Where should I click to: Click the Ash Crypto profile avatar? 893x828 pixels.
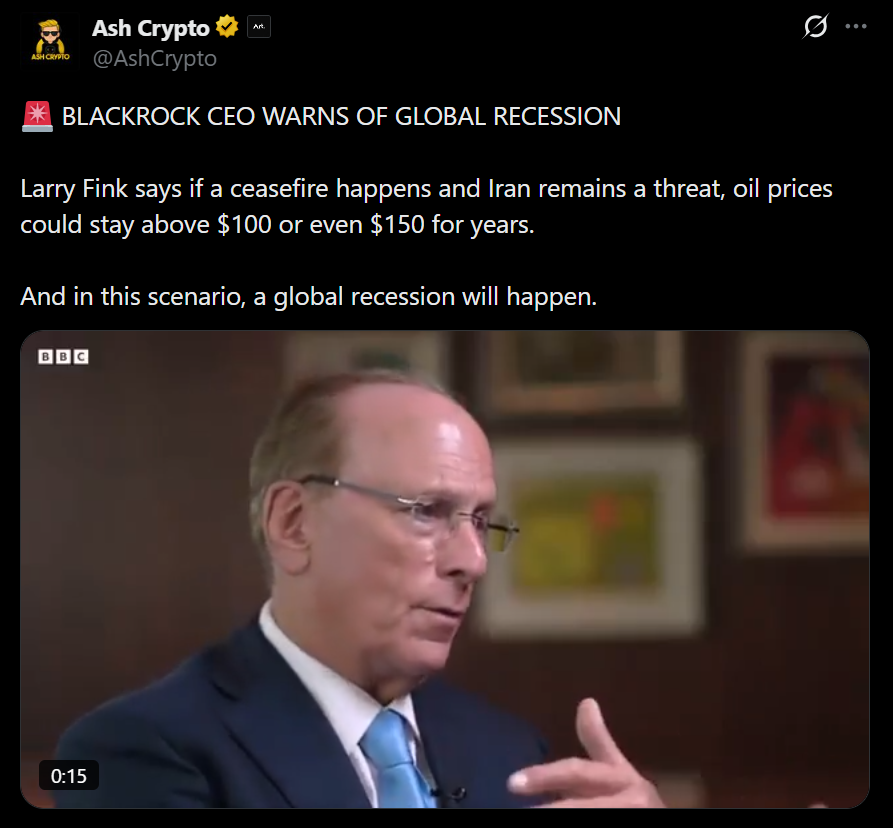point(51,41)
